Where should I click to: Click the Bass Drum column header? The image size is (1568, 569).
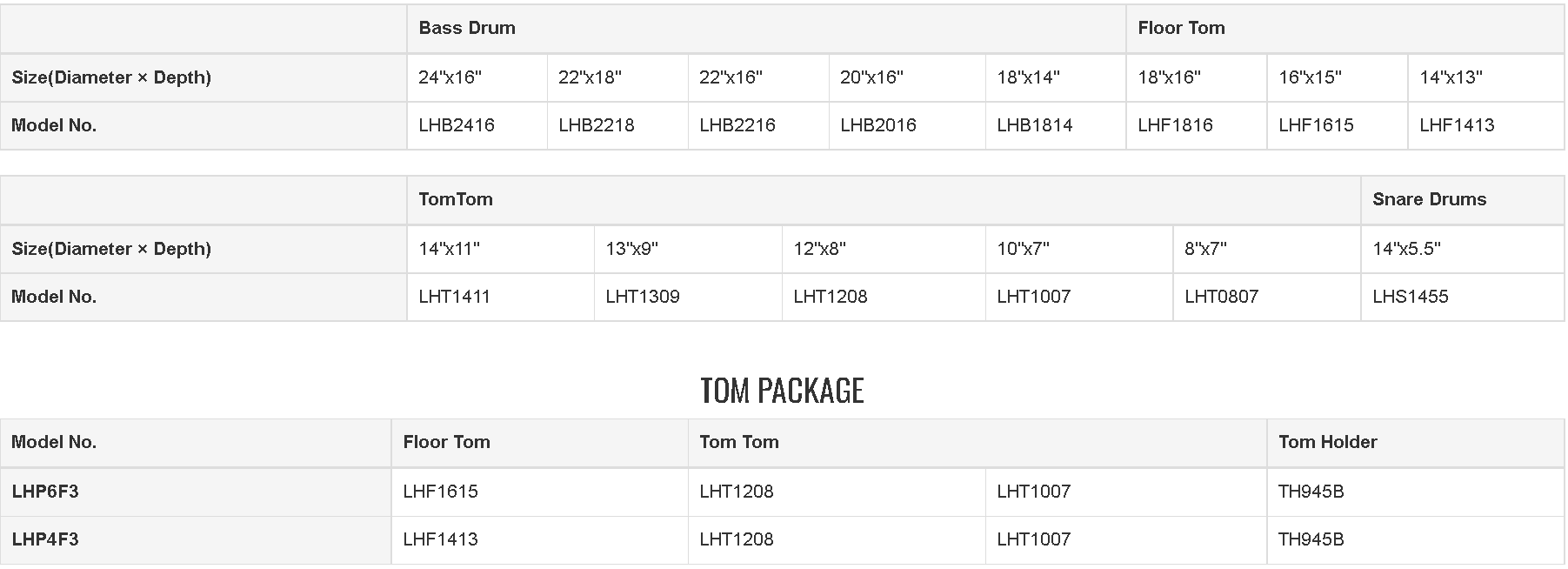(467, 28)
